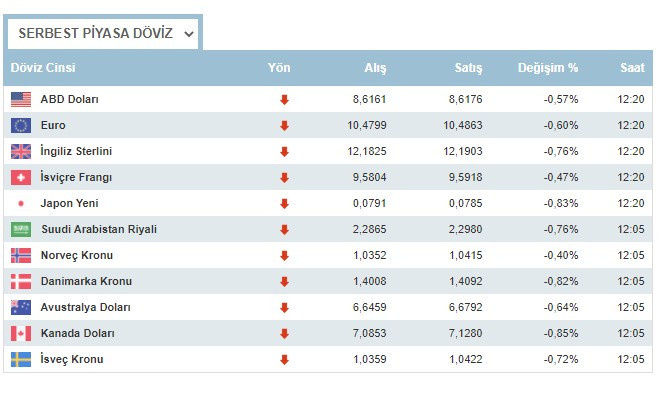Open the ABD Doları currency link

coord(69,100)
